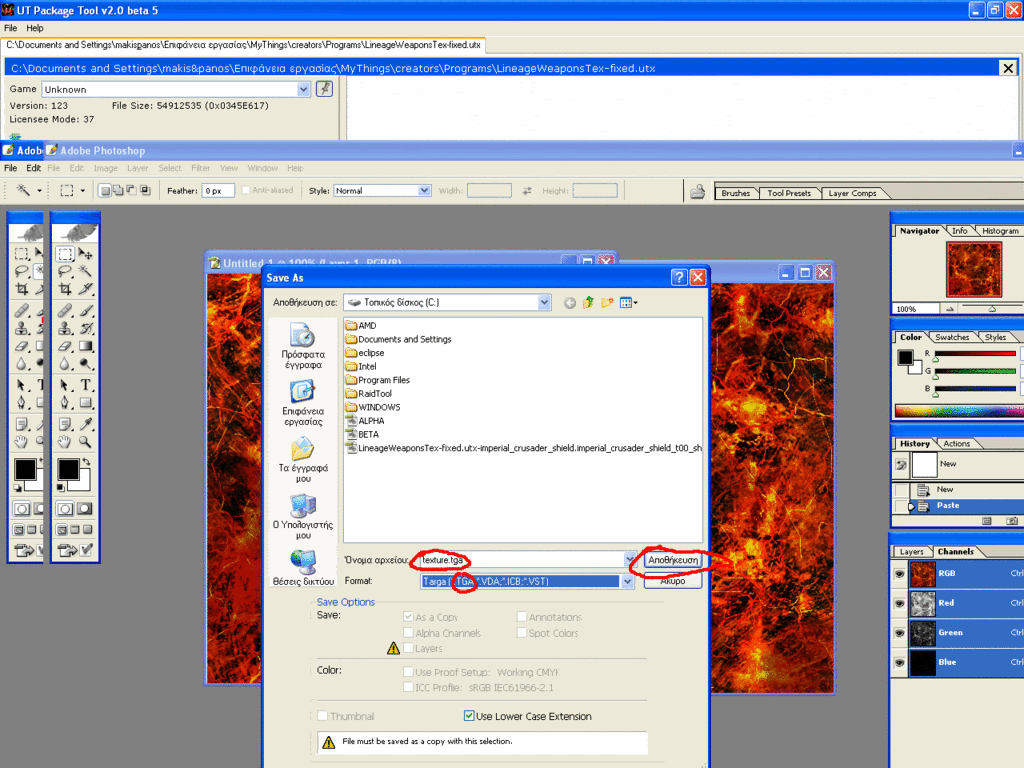Click the foreground color swatch in Color panel
The height and width of the screenshot is (768, 1024).
pos(905,357)
